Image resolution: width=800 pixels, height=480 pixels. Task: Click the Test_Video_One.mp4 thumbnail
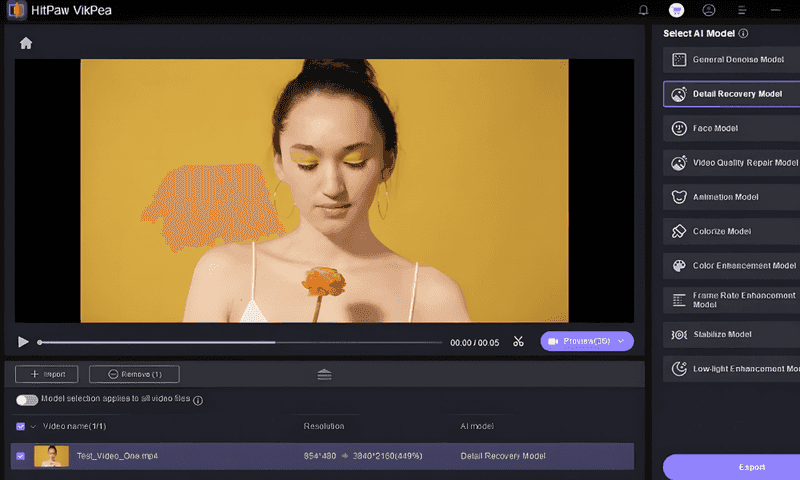(52, 456)
